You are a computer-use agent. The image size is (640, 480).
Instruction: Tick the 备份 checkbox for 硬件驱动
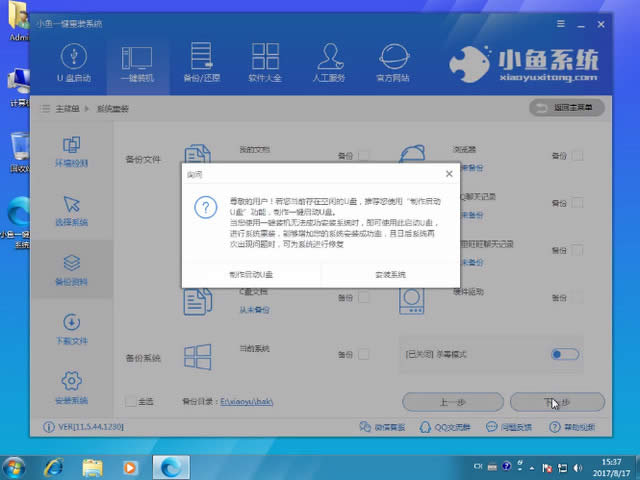577,297
